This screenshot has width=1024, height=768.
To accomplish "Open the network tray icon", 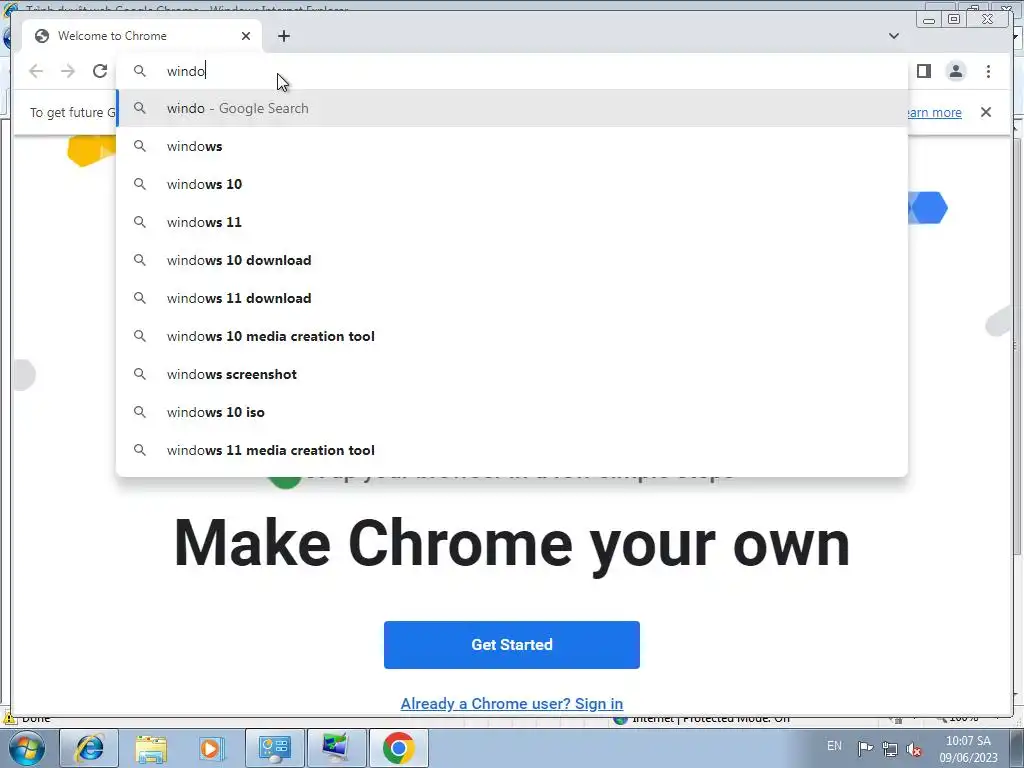I will tap(889, 749).
